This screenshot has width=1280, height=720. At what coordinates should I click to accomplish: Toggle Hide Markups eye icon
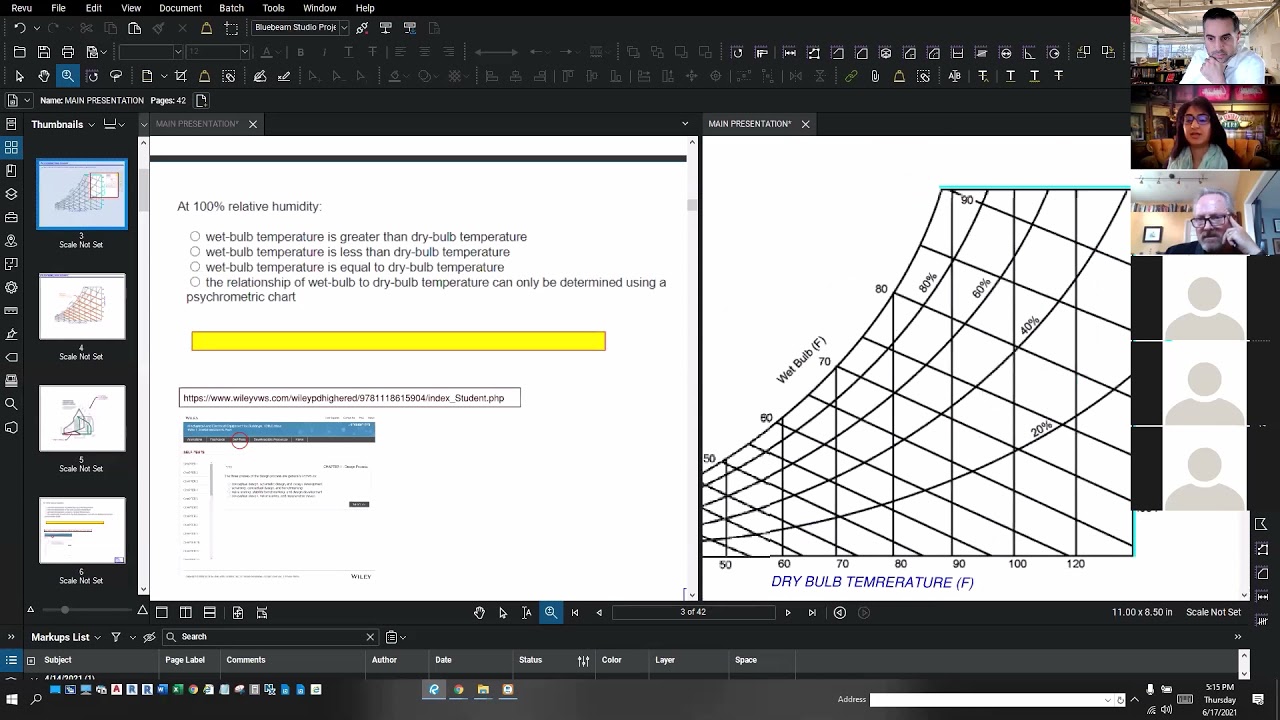coord(149,637)
